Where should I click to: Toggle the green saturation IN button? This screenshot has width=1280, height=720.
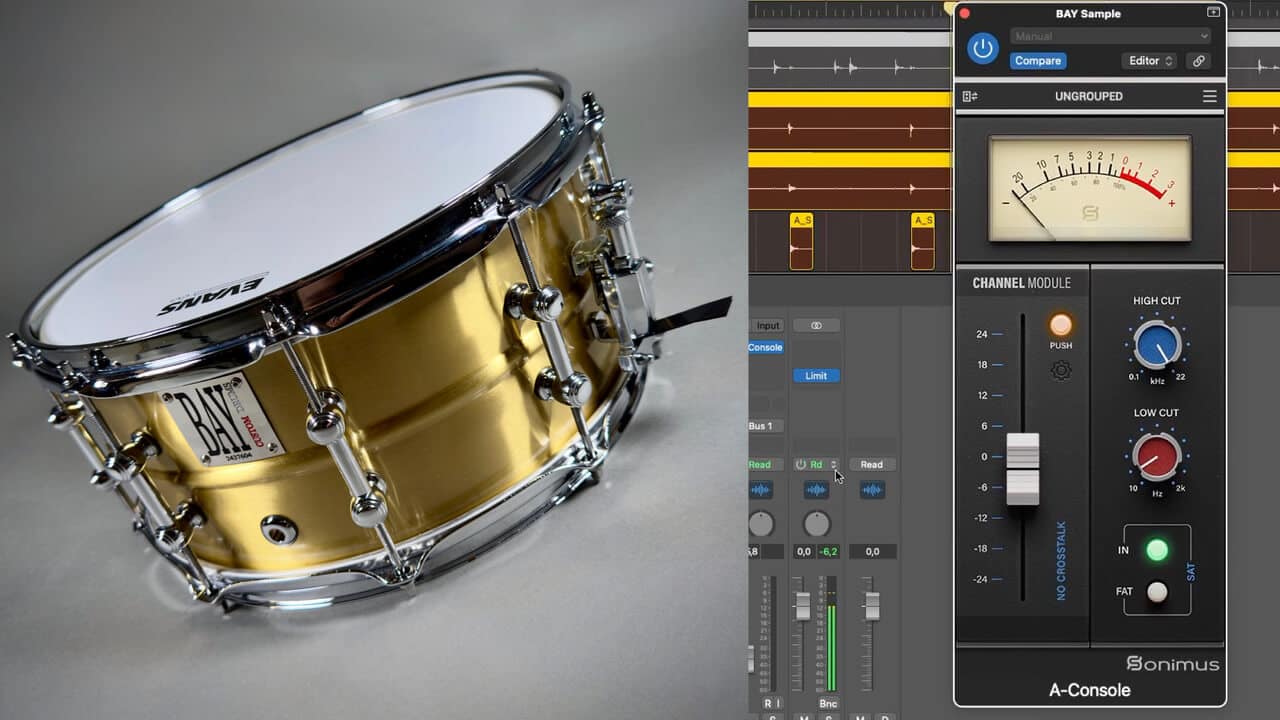(x=1157, y=549)
